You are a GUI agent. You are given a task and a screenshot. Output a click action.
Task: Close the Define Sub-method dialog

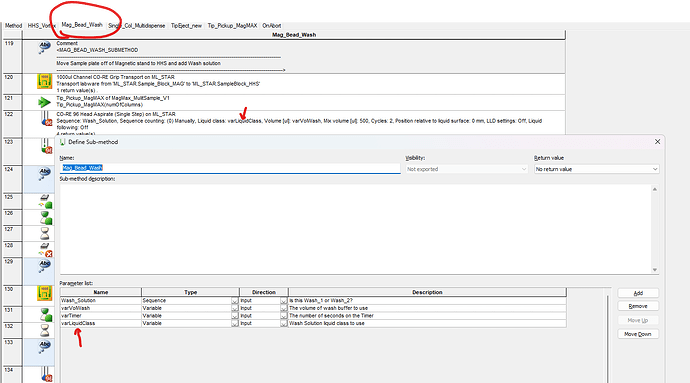[657, 142]
